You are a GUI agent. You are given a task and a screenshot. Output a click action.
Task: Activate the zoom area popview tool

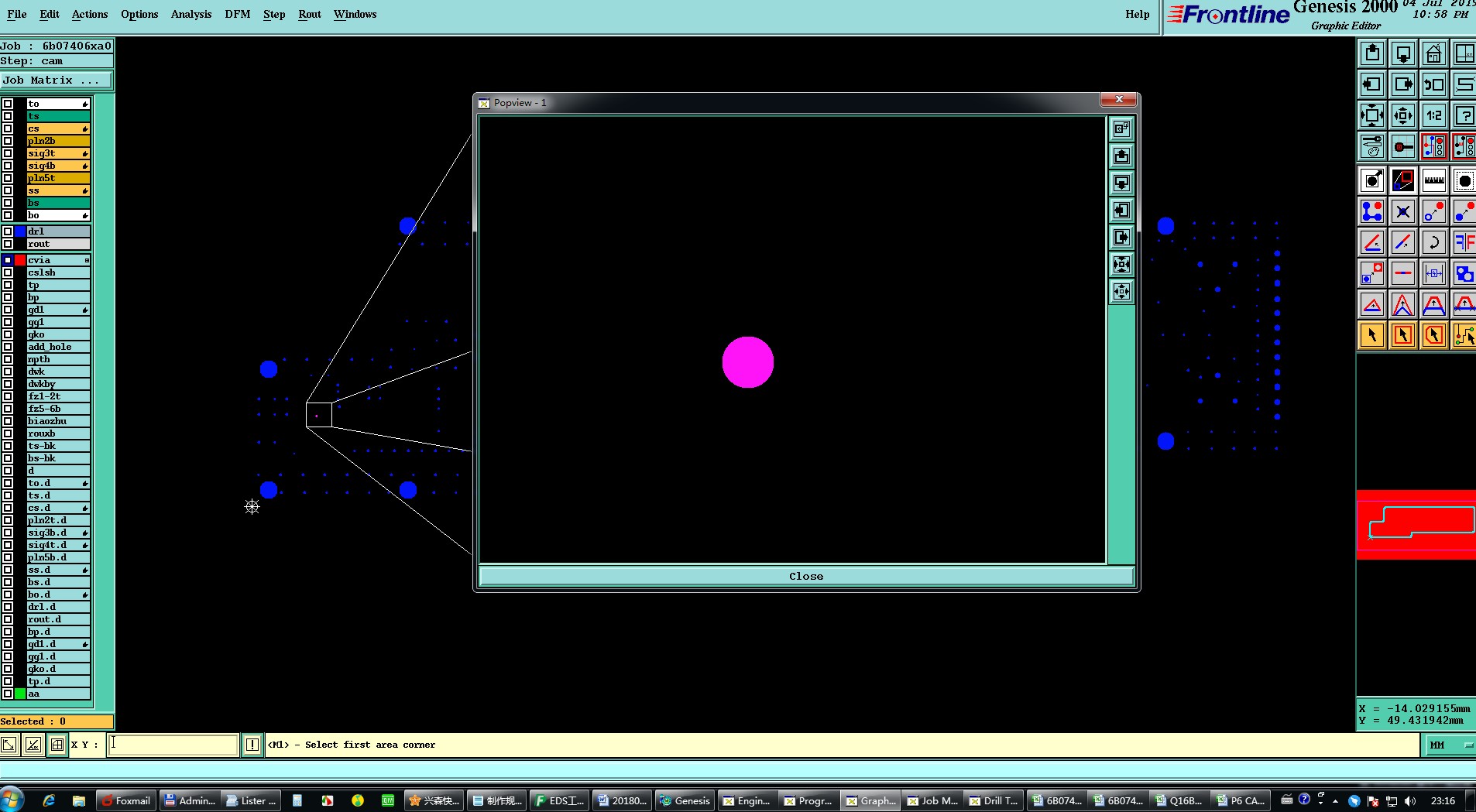[1403, 180]
